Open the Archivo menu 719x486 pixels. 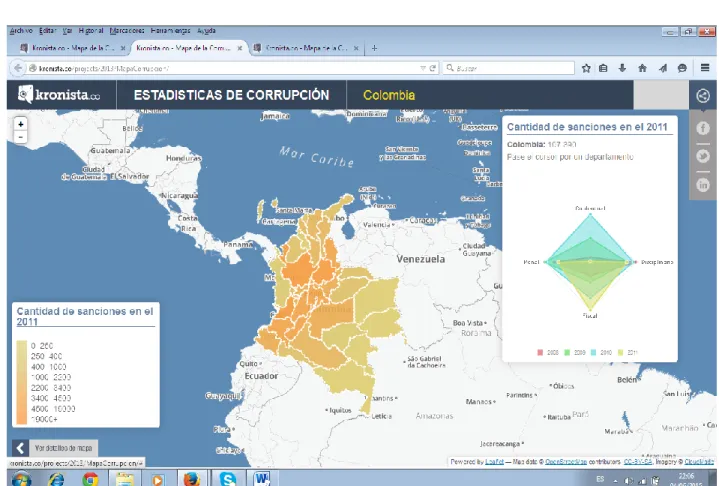click(x=21, y=31)
